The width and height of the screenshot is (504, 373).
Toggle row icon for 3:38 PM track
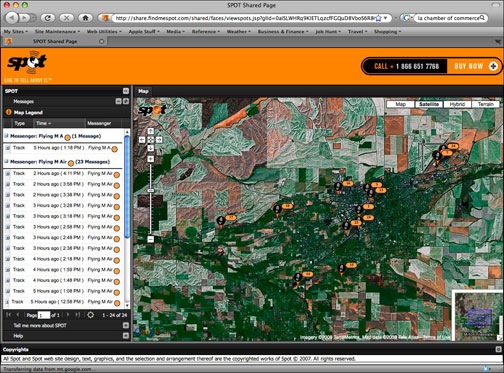click(x=7, y=195)
